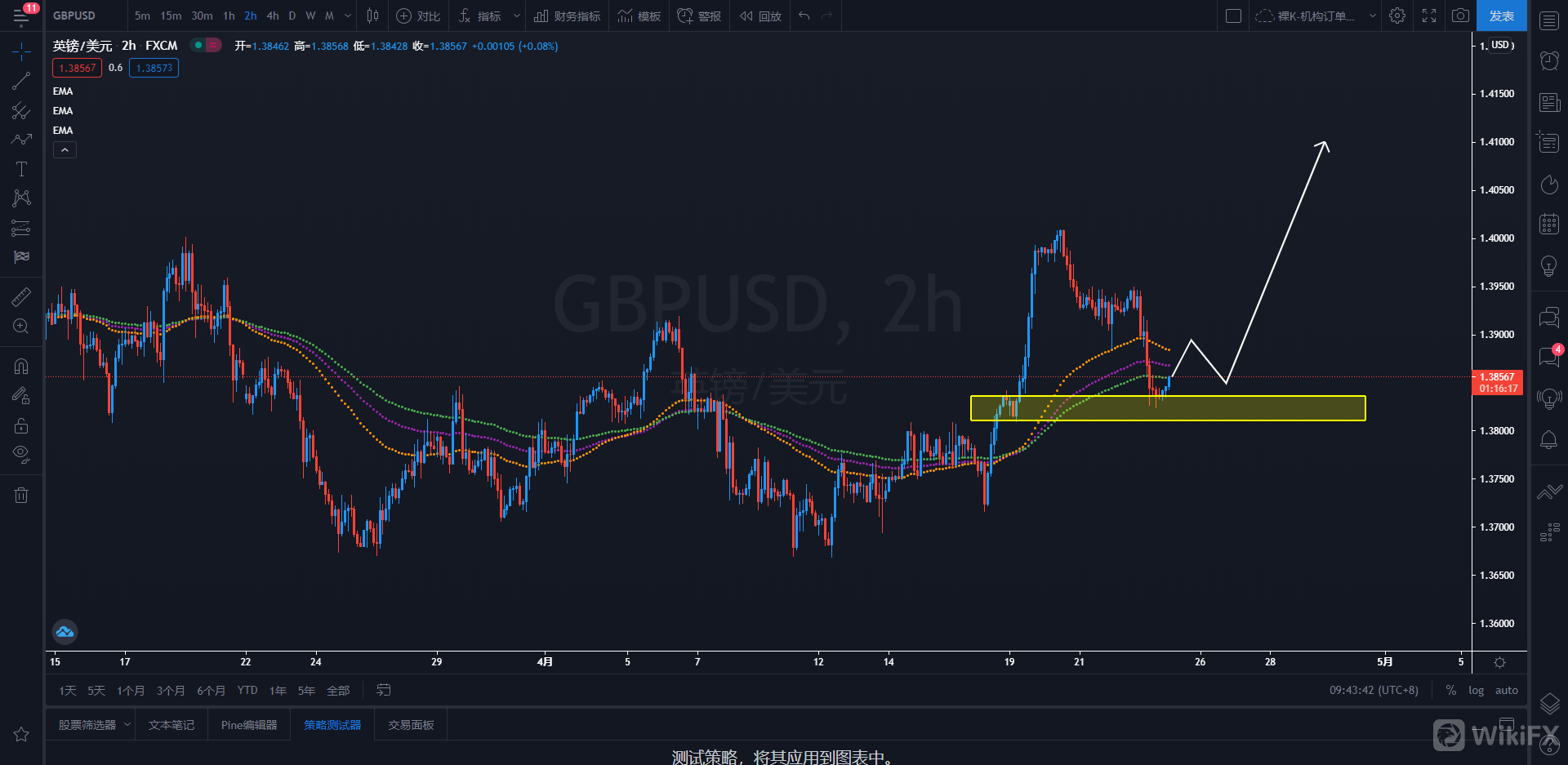Click the trash remove drawings icon
1568x765 pixels.
pyautogui.click(x=21, y=495)
